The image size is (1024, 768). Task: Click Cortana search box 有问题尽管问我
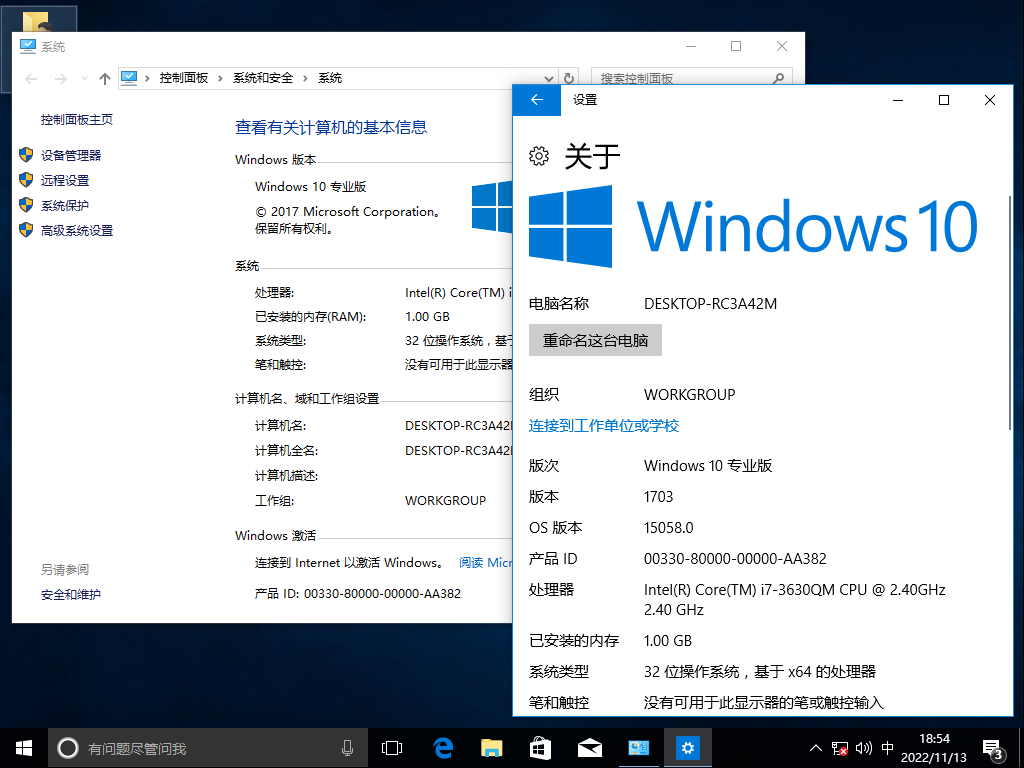click(x=206, y=748)
